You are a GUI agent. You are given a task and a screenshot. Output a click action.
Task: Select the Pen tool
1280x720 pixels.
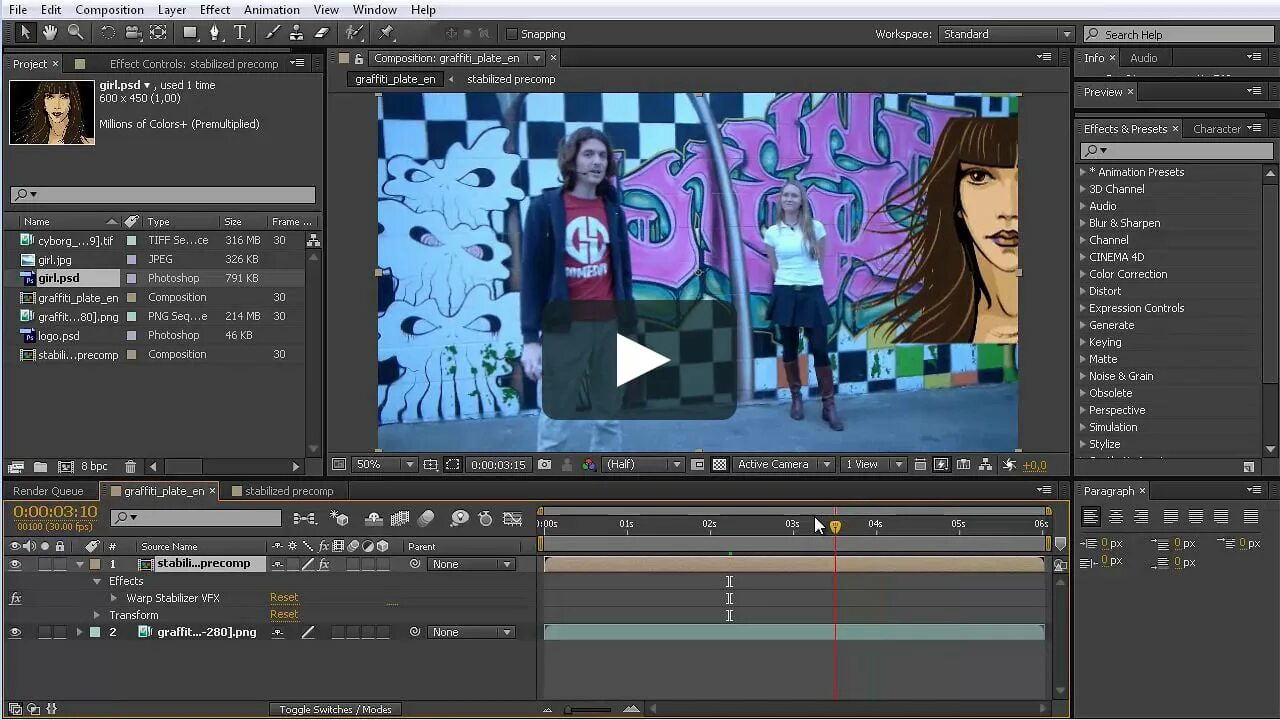[x=217, y=33]
